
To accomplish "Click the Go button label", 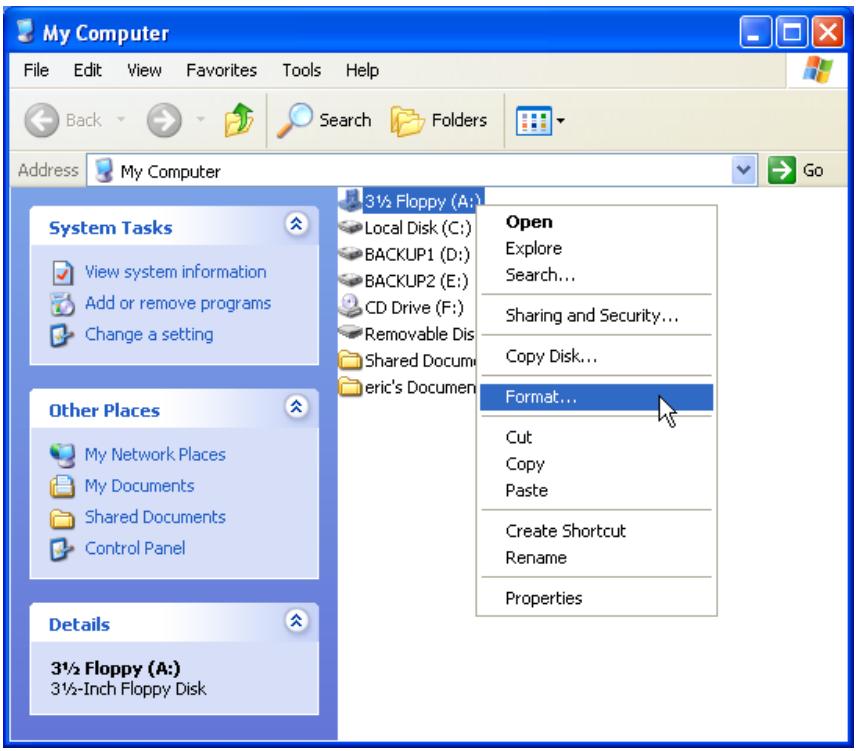I will (x=812, y=171).
